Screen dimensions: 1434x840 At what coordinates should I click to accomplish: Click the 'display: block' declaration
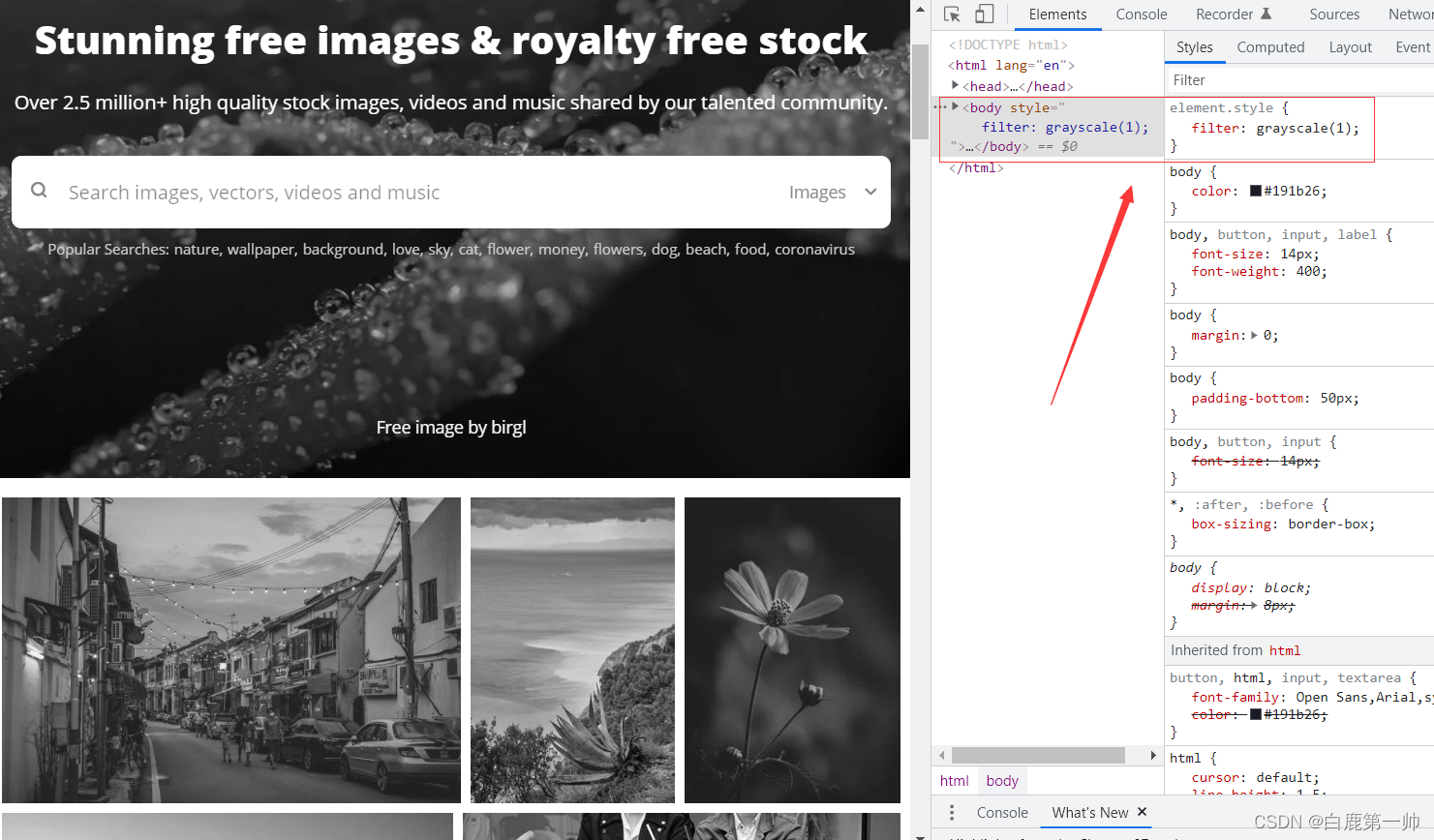[1251, 587]
